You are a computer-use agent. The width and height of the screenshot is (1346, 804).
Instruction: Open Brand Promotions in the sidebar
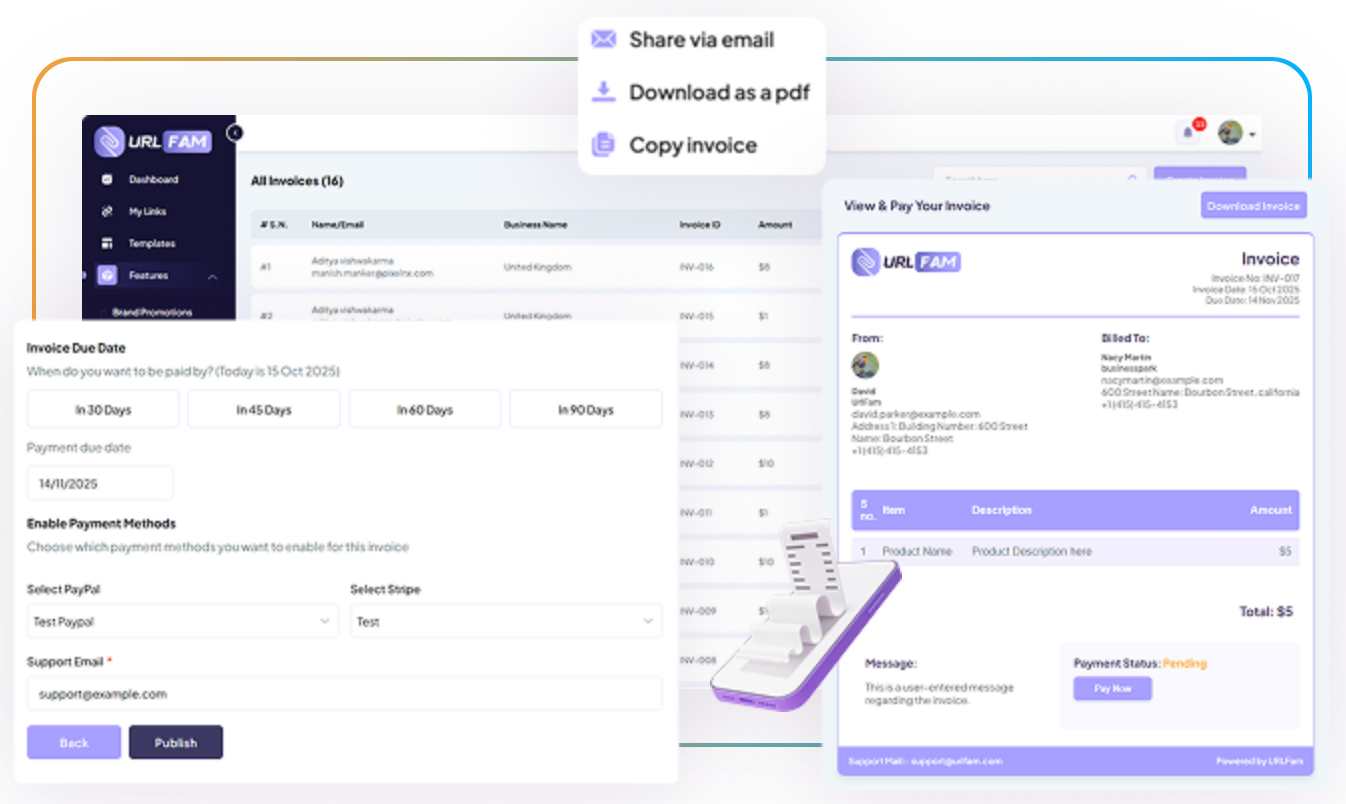point(152,312)
